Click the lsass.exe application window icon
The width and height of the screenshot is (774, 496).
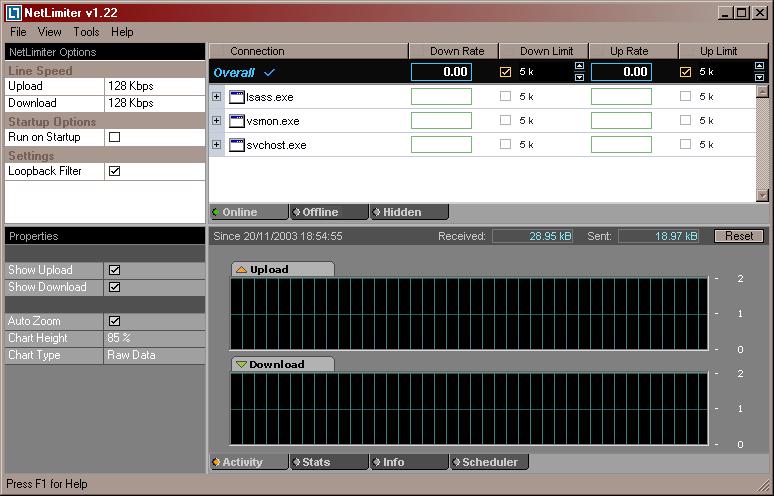click(x=237, y=97)
